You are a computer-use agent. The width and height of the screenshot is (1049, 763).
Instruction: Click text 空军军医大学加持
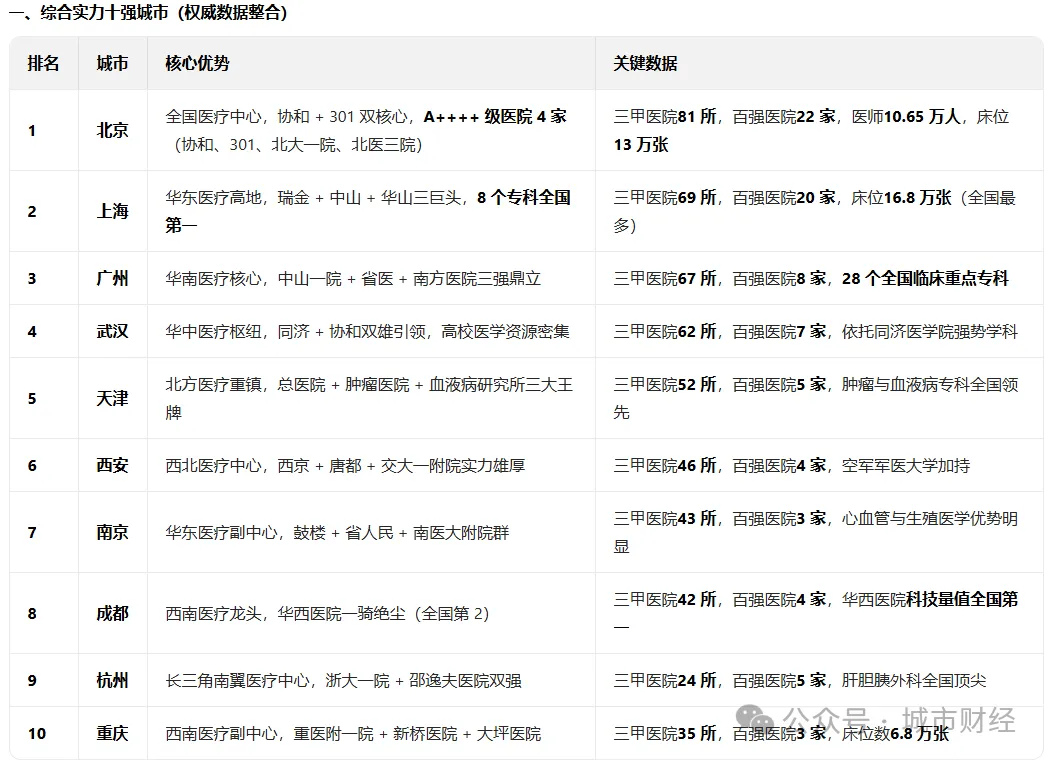906,465
